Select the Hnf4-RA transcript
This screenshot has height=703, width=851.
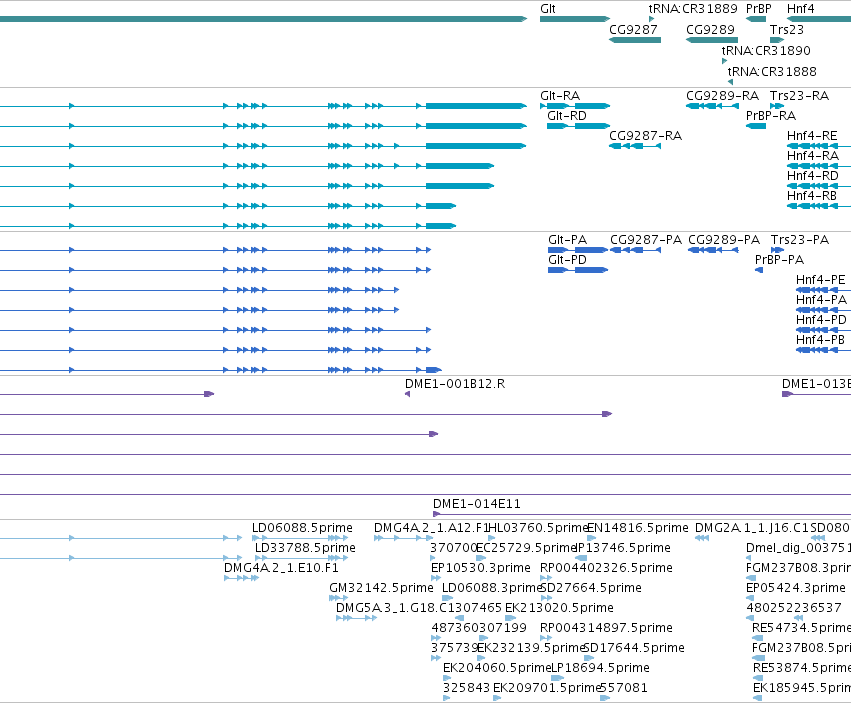click(812, 156)
